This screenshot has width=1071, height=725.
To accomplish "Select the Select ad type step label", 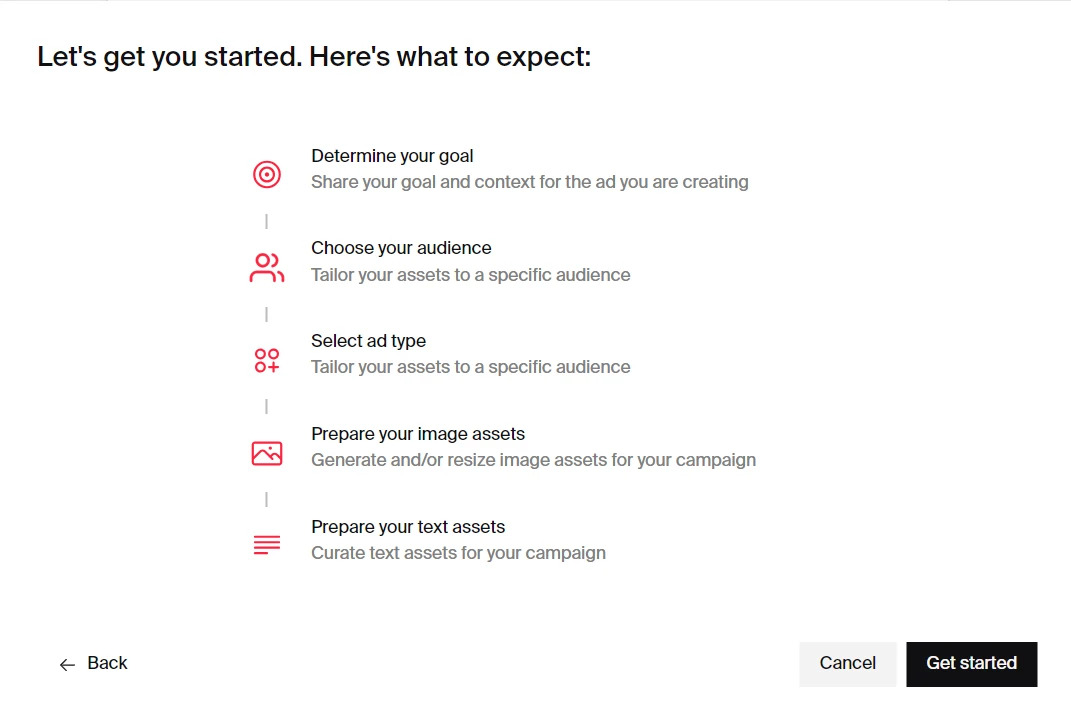I will click(x=367, y=340).
